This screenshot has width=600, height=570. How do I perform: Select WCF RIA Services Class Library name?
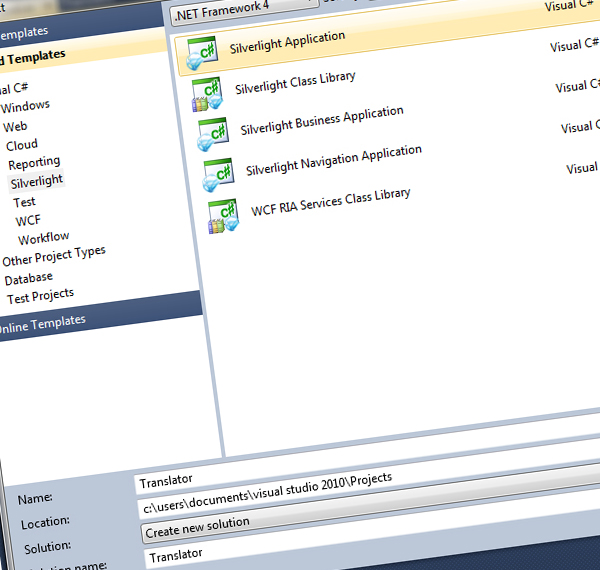pyautogui.click(x=331, y=202)
